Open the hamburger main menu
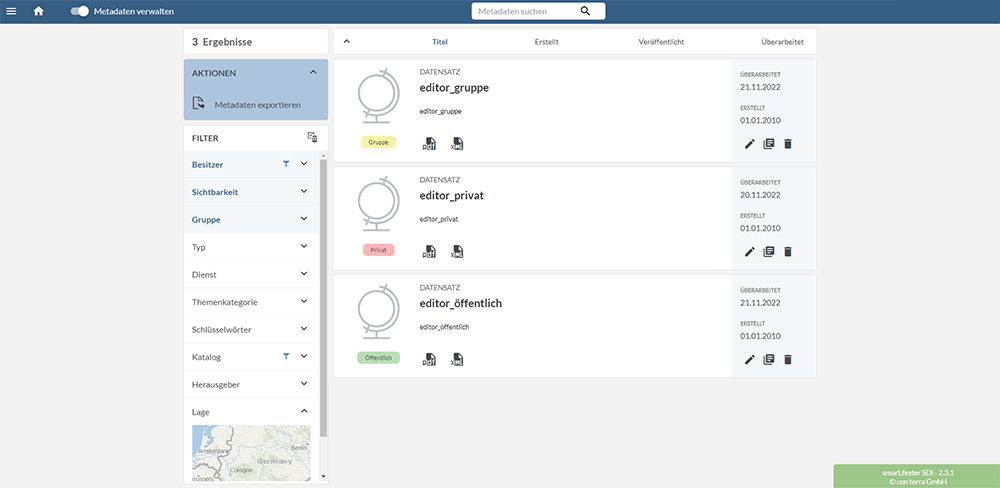This screenshot has width=1000, height=488. pyautogui.click(x=11, y=11)
